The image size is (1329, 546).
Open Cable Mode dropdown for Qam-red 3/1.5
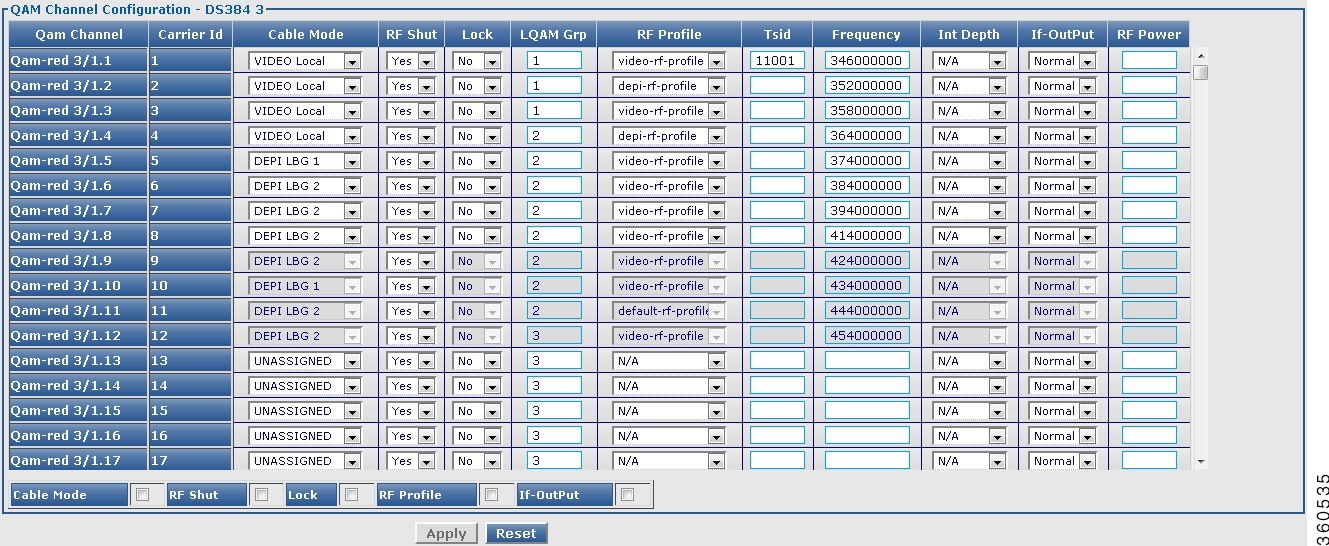tap(304, 161)
